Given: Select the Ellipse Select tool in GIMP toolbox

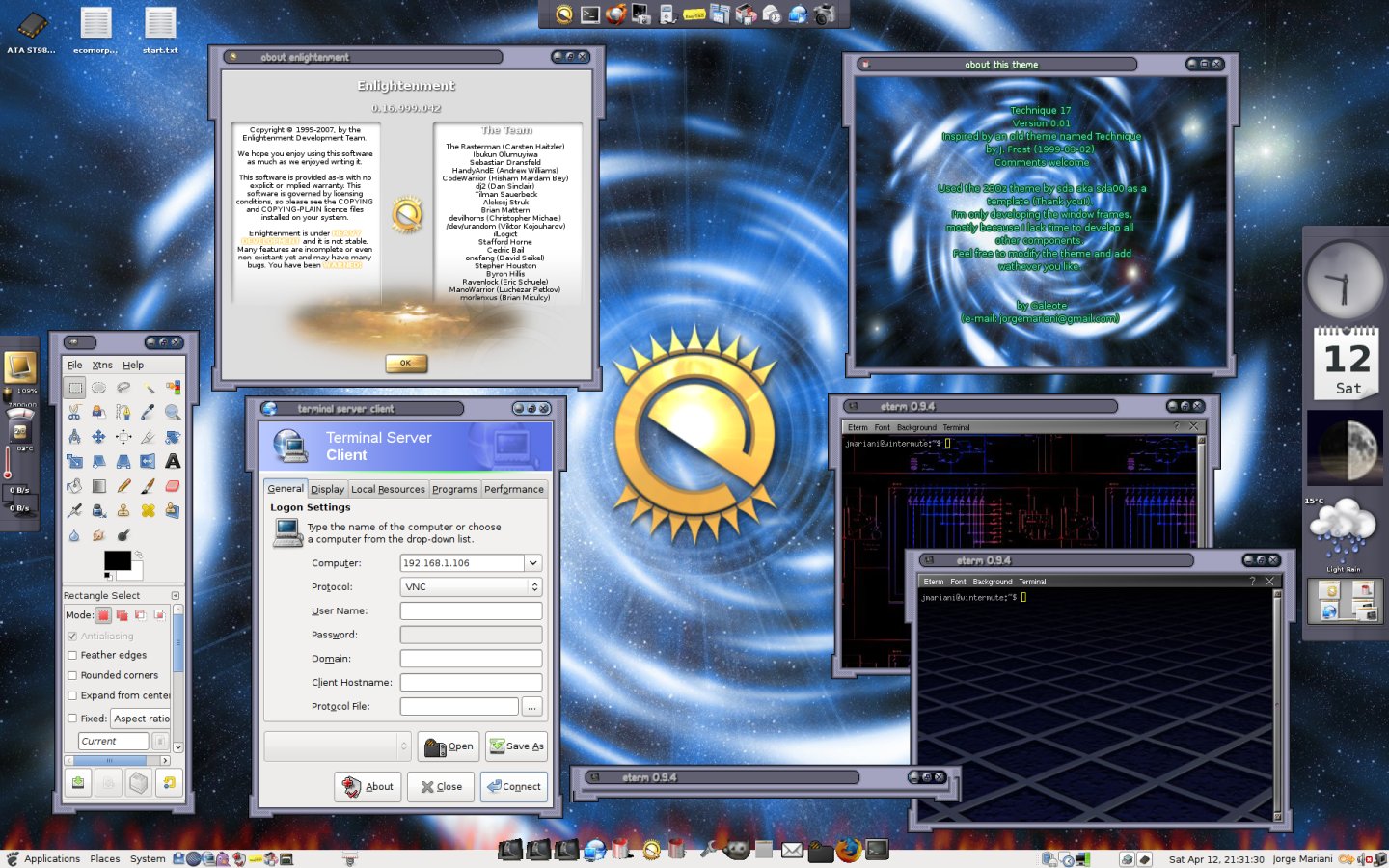Looking at the screenshot, I should coord(98,388).
